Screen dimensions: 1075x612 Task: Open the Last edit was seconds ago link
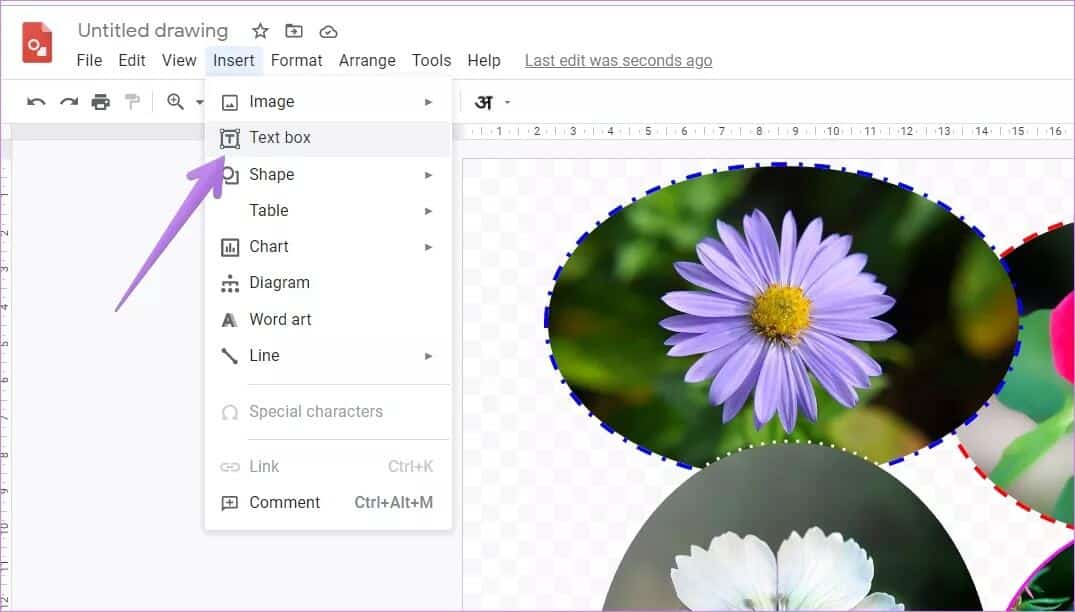[618, 60]
